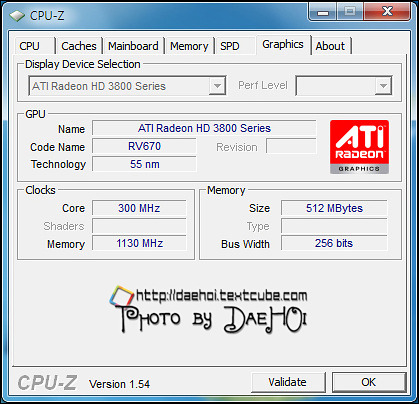Click the Core clock 300 MHz field
Screen dimensions: 419x404
click(139, 208)
